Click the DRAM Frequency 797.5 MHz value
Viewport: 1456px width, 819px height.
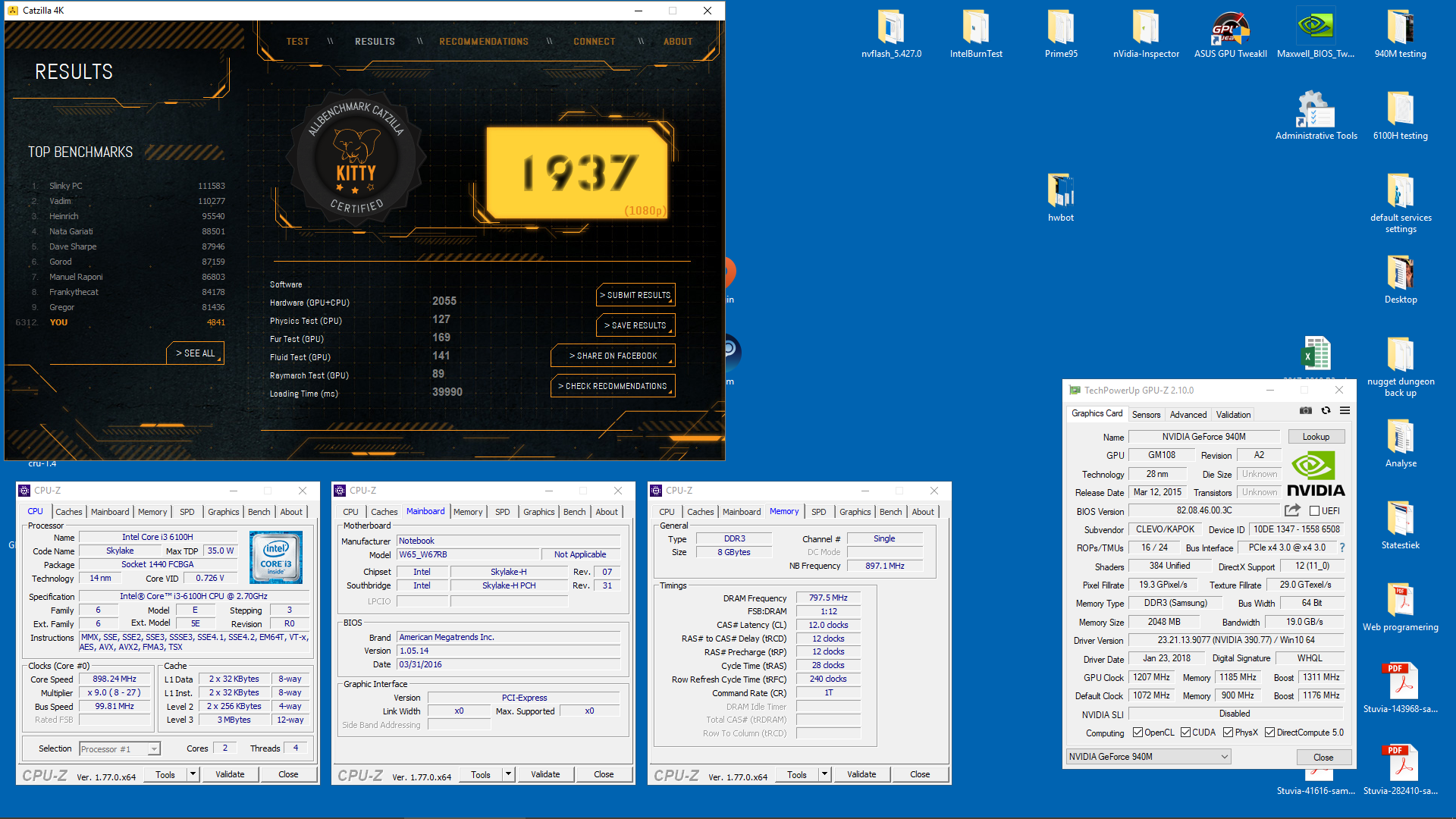point(828,598)
